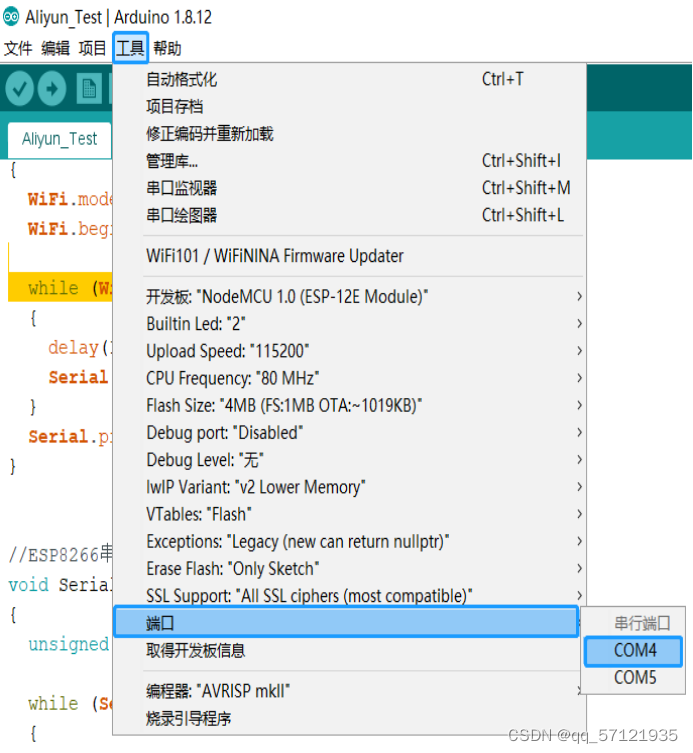Launch WiFi101 / WiFiNINA Firmware Updater

coord(349,256)
